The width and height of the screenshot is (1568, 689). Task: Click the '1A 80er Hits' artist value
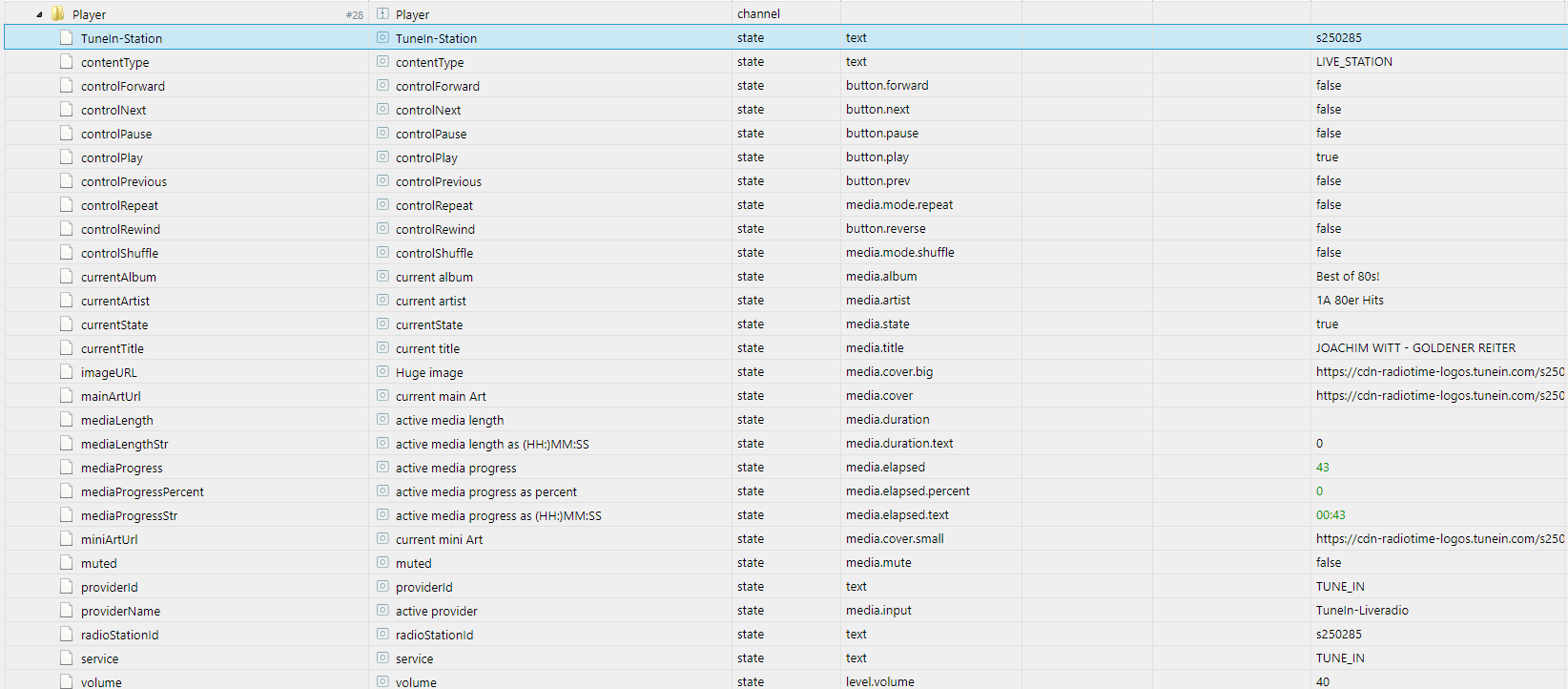tap(1350, 301)
